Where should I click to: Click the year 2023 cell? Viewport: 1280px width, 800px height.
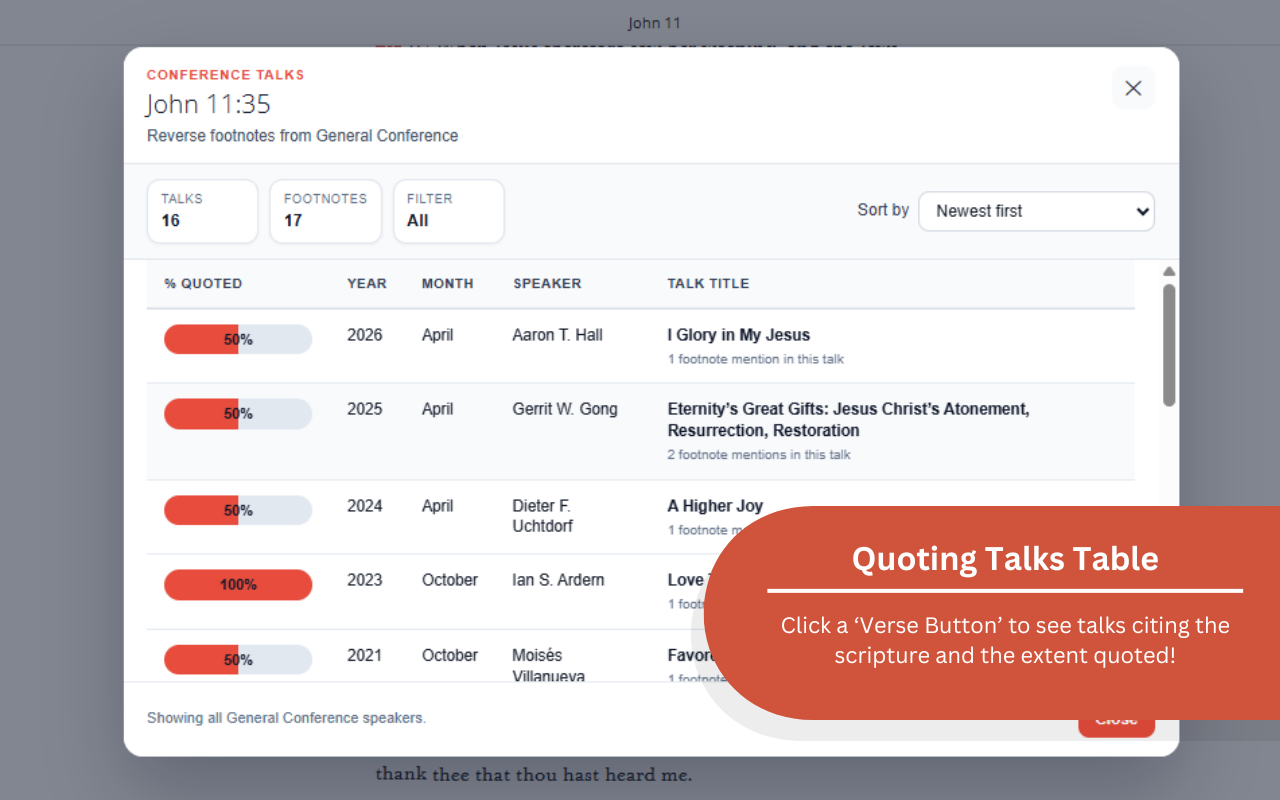tap(365, 580)
